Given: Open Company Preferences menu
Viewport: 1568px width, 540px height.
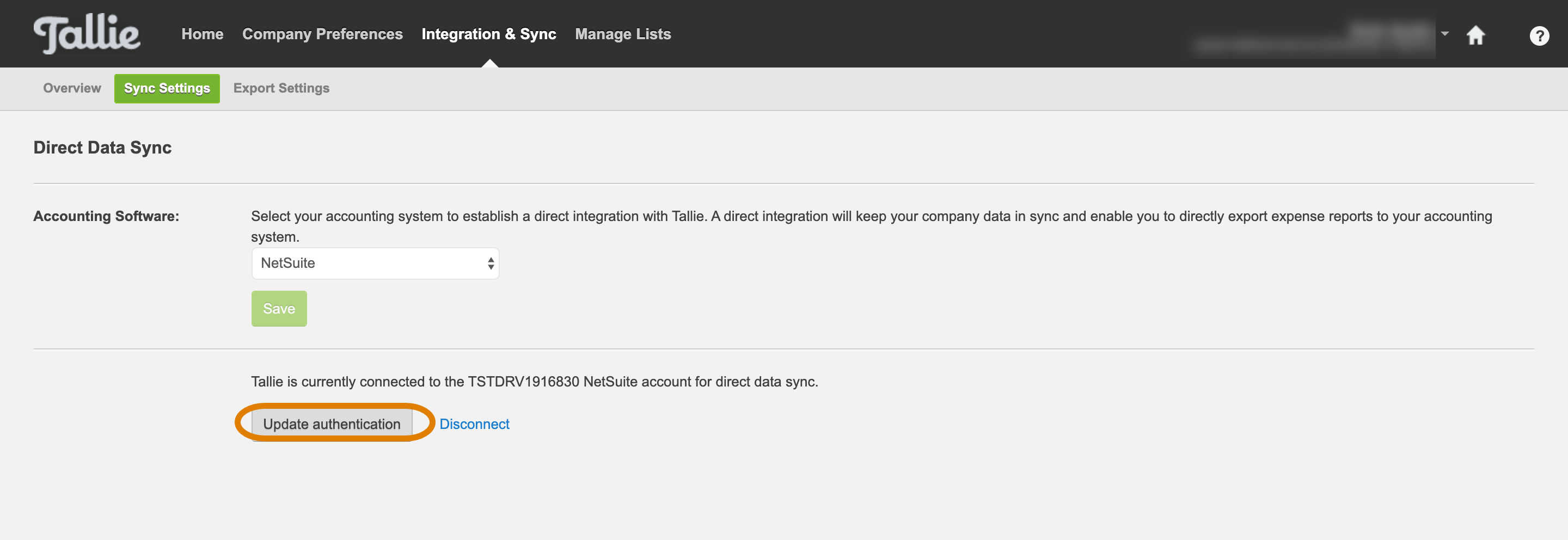Looking at the screenshot, I should click(x=322, y=34).
